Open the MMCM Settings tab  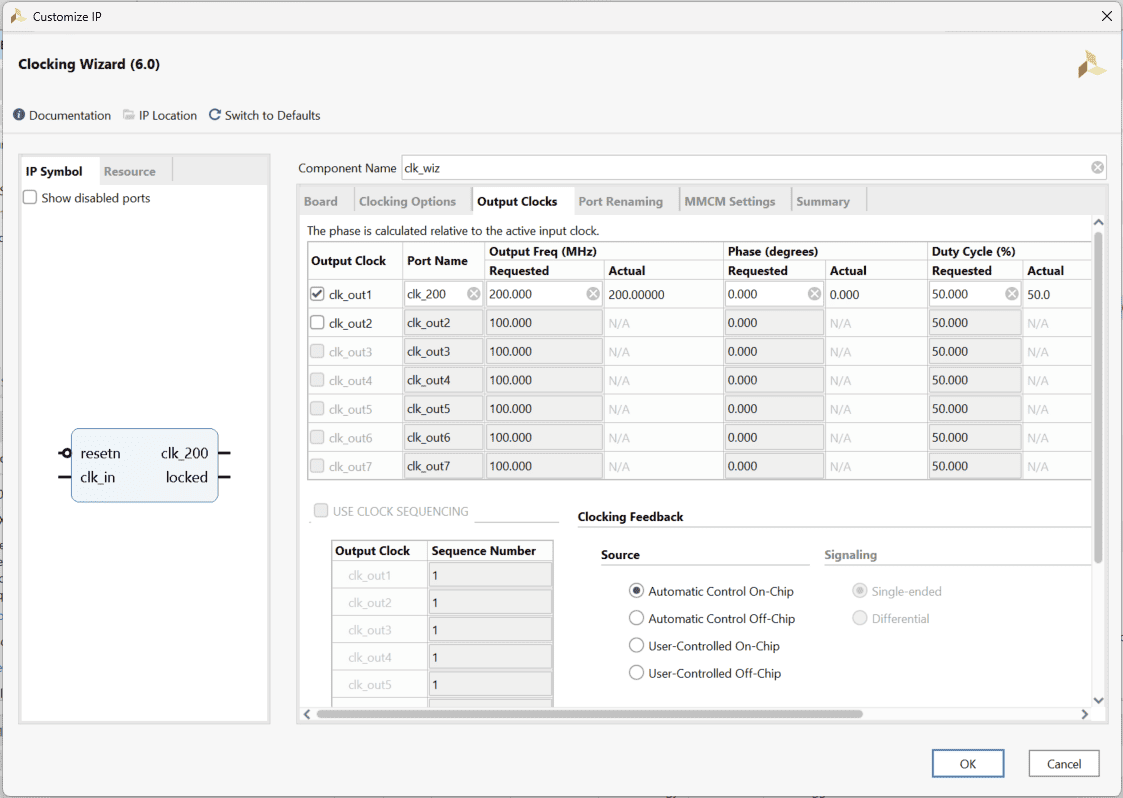click(x=729, y=201)
